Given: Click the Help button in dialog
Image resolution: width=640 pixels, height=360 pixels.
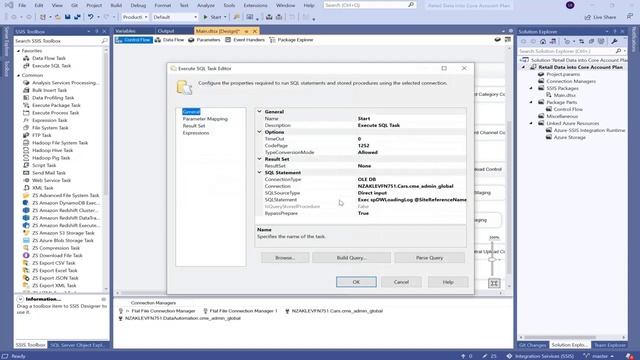Looking at the screenshot, I should tap(448, 282).
